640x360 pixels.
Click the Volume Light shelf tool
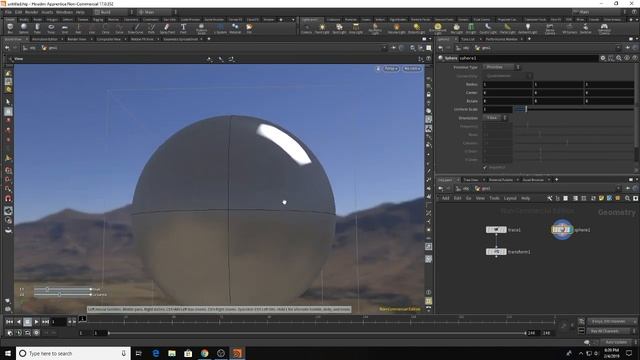pyautogui.click(x=396, y=28)
